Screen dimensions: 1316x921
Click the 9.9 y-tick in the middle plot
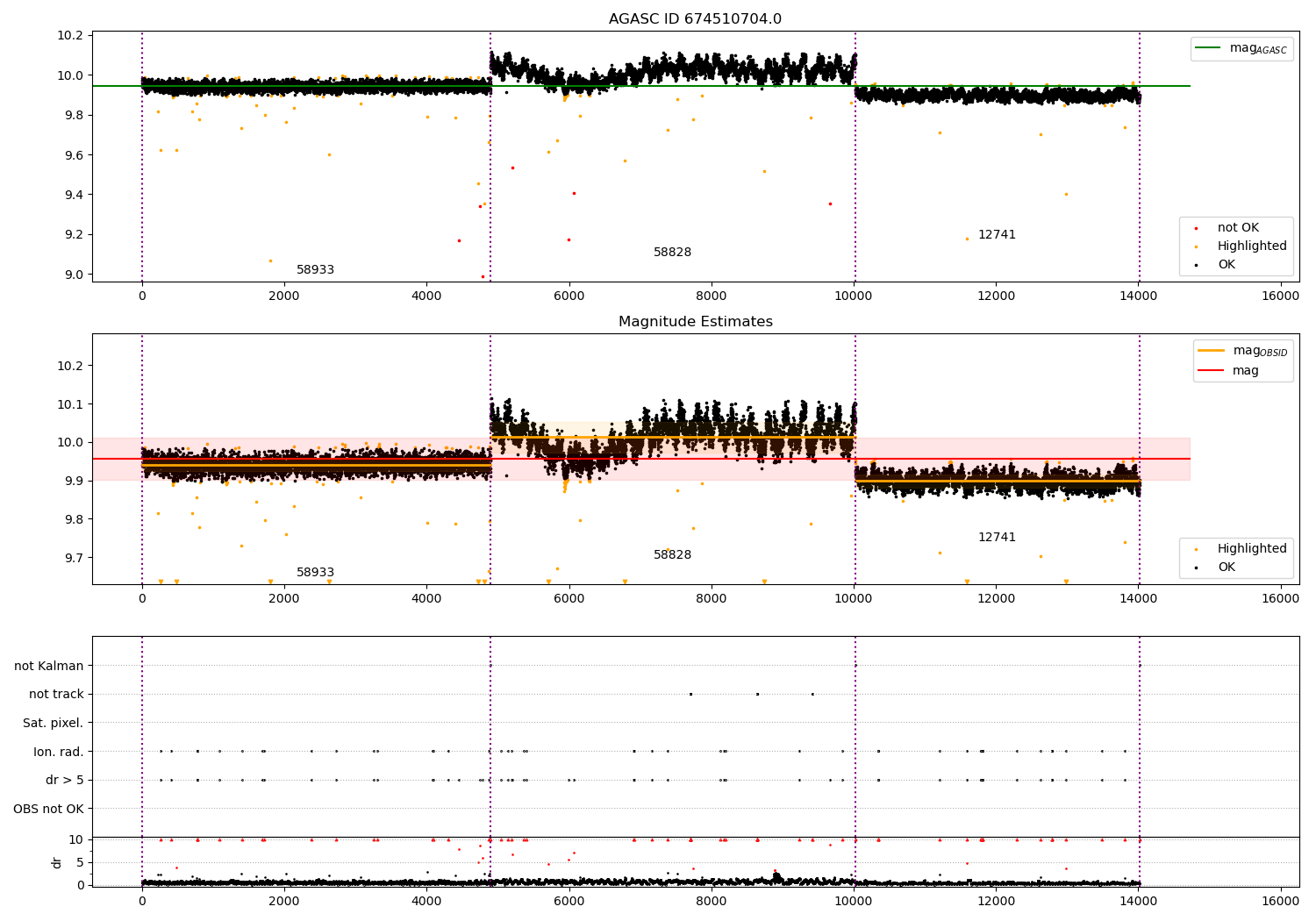(x=74, y=482)
